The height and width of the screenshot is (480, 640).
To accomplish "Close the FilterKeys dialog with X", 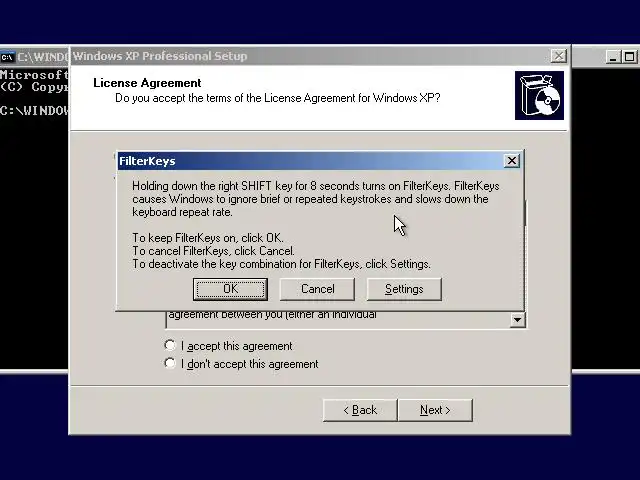I will pos(512,161).
